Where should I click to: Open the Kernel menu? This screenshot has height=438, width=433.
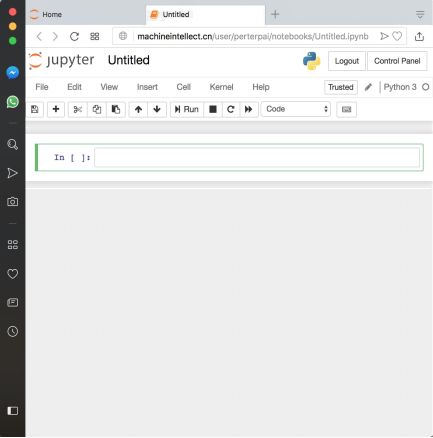[x=221, y=87]
